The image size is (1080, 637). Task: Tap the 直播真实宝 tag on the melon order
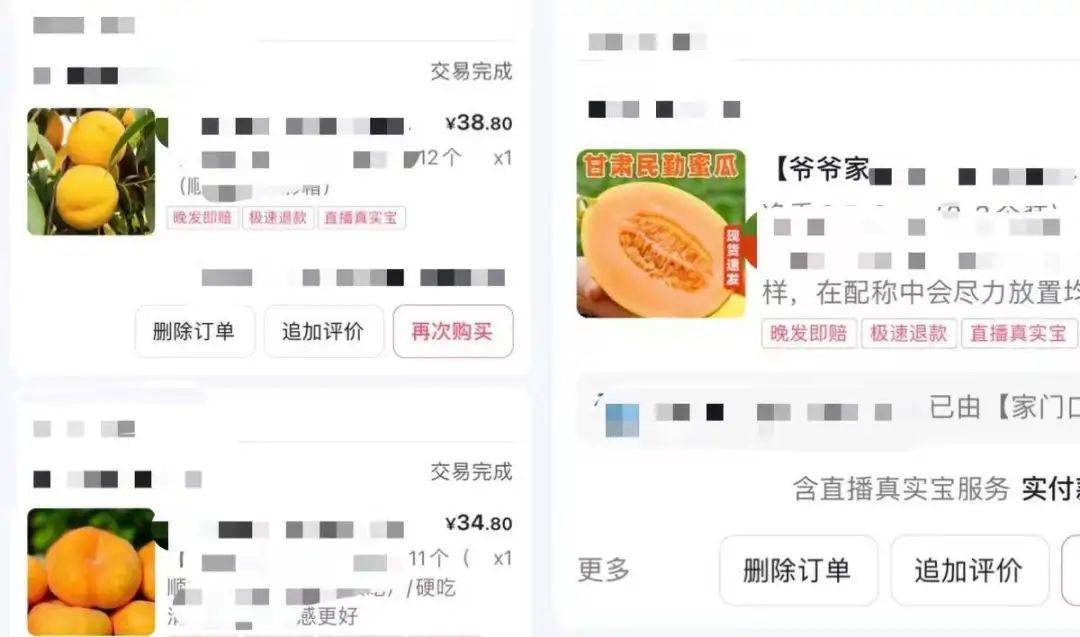[1019, 333]
